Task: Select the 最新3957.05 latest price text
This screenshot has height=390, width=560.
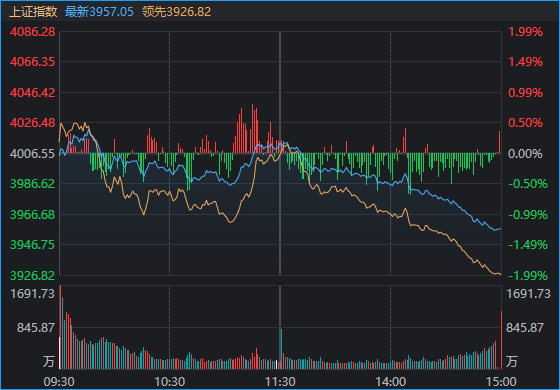Action: click(x=99, y=11)
